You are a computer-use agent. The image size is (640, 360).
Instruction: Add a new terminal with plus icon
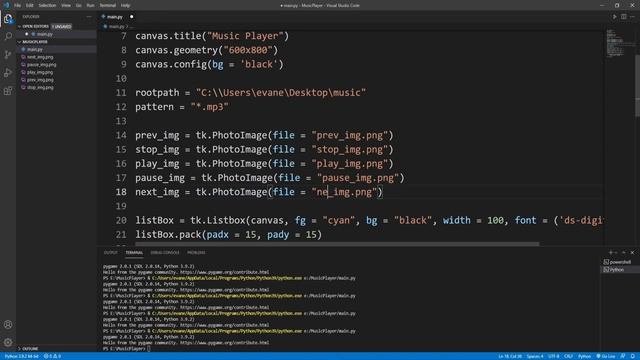tap(611, 253)
